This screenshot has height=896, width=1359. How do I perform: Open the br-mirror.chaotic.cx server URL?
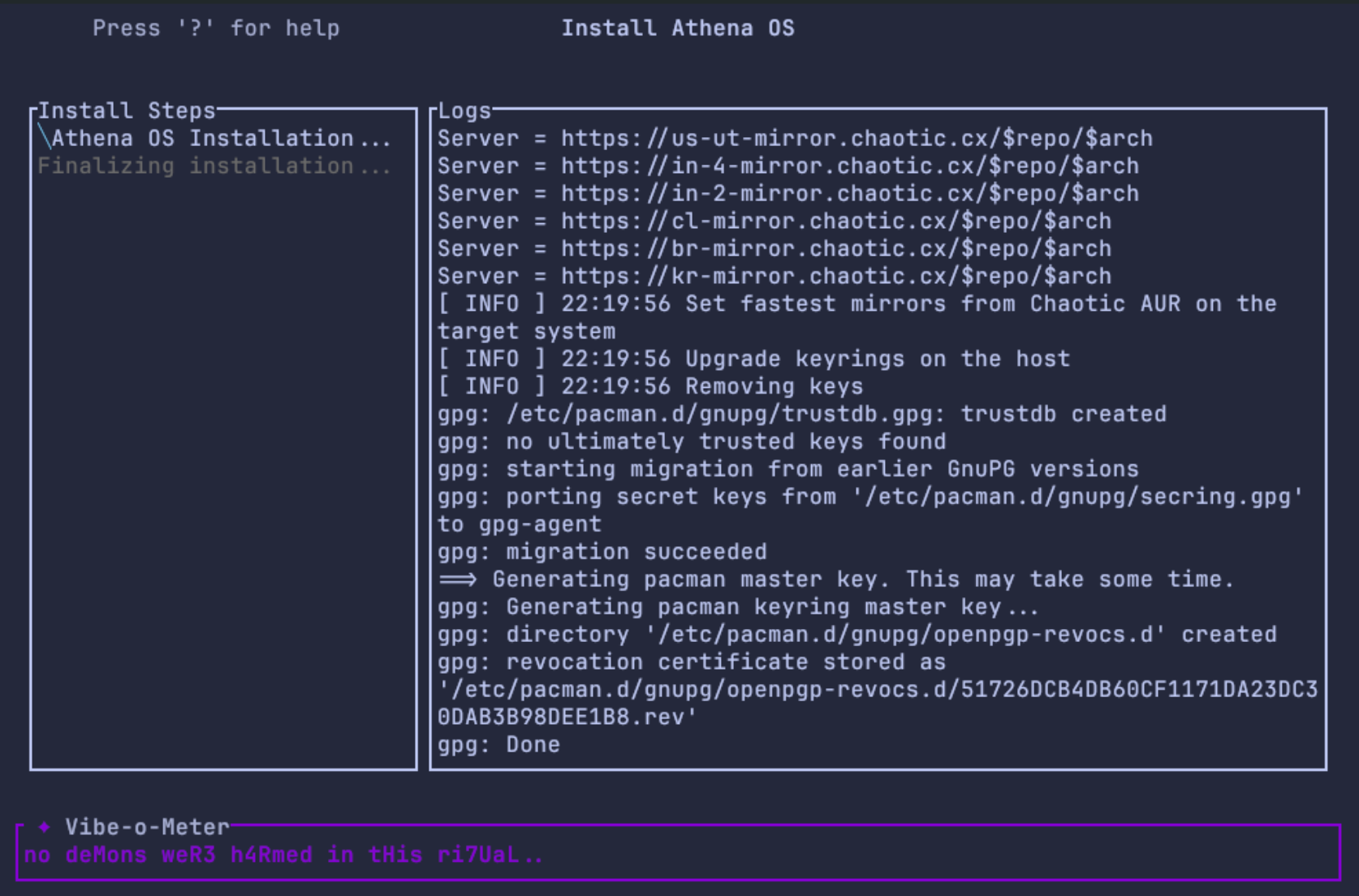click(x=835, y=248)
